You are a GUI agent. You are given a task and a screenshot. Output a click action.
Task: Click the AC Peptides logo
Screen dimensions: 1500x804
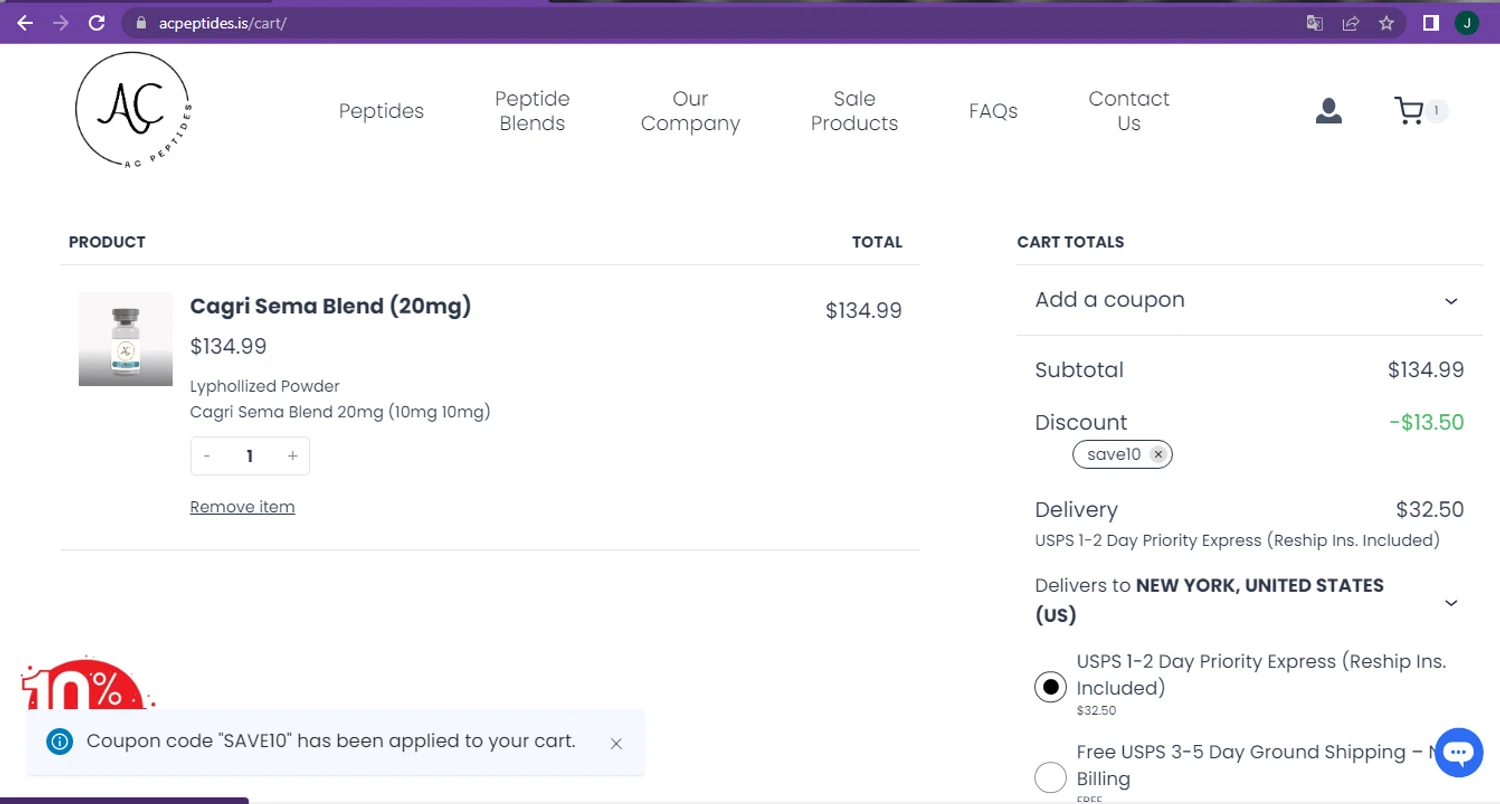point(134,111)
